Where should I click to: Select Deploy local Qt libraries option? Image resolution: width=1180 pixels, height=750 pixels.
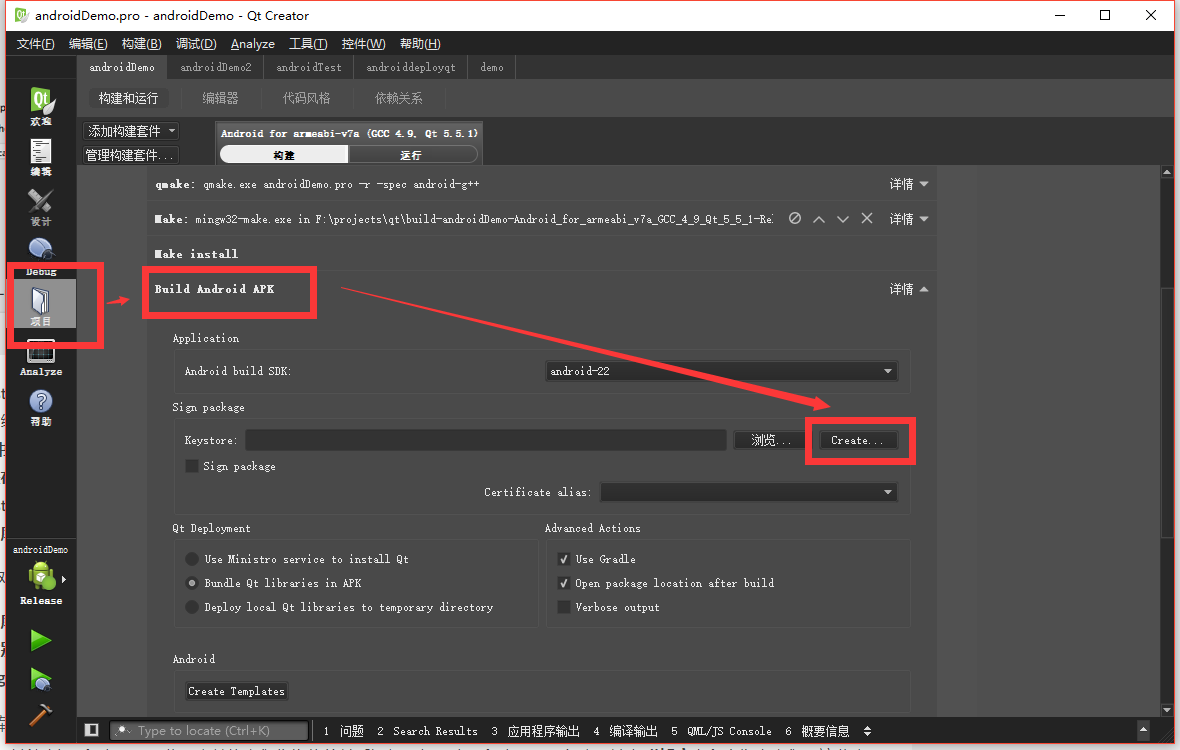192,607
